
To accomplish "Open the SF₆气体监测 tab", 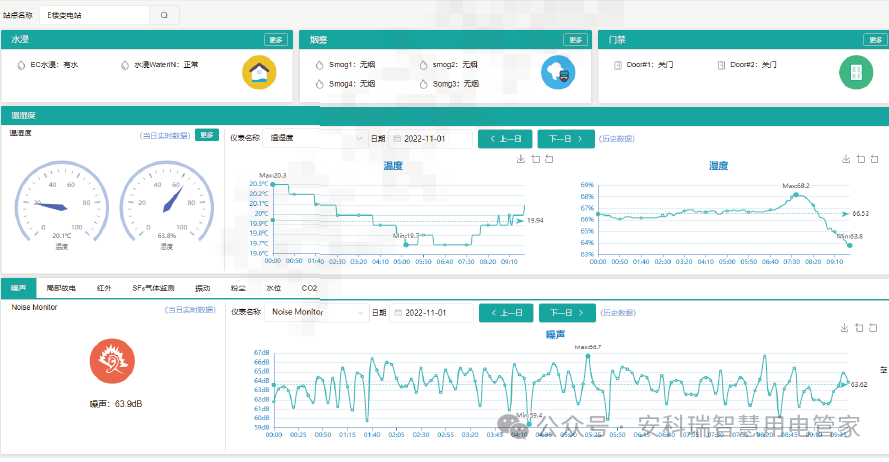I will (153, 288).
